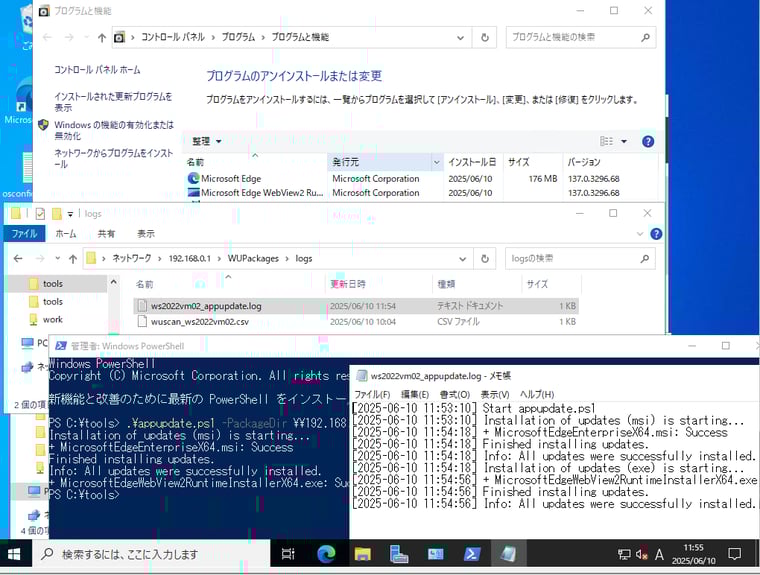760x575 pixels.
Task: Expand logs address bar history dropdown
Action: (462, 258)
